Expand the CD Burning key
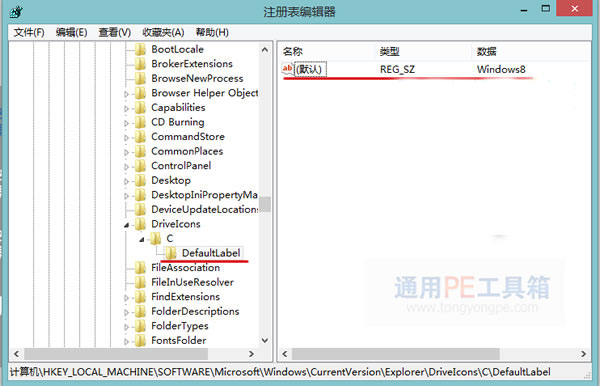This screenshot has height=386, width=600. click(126, 123)
